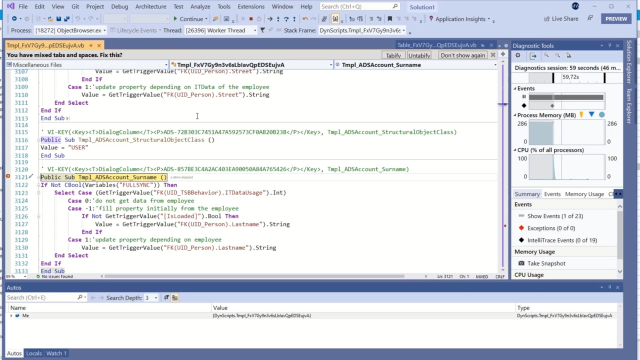The height and width of the screenshot is (360, 640).
Task: Click the Step Into arrow icon
Action: click(278, 19)
